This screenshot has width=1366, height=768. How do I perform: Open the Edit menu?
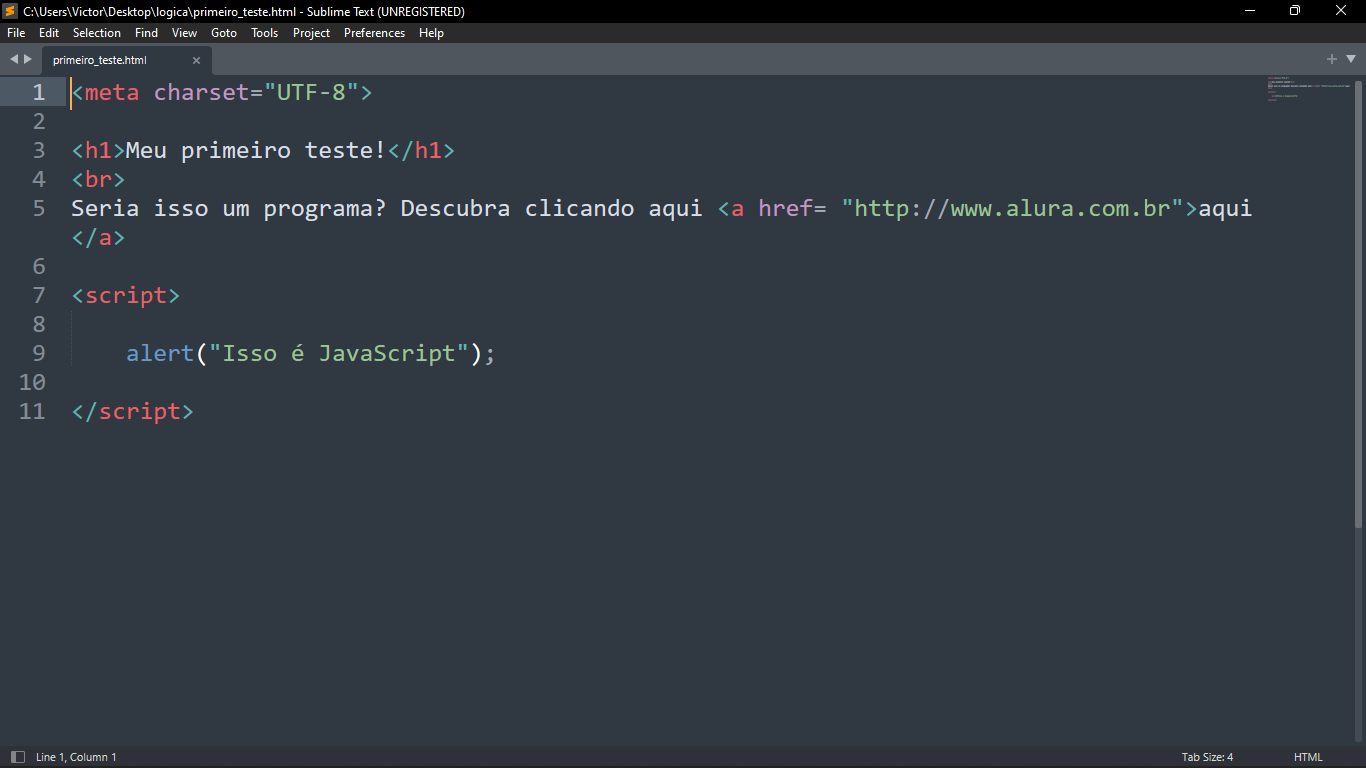(49, 33)
